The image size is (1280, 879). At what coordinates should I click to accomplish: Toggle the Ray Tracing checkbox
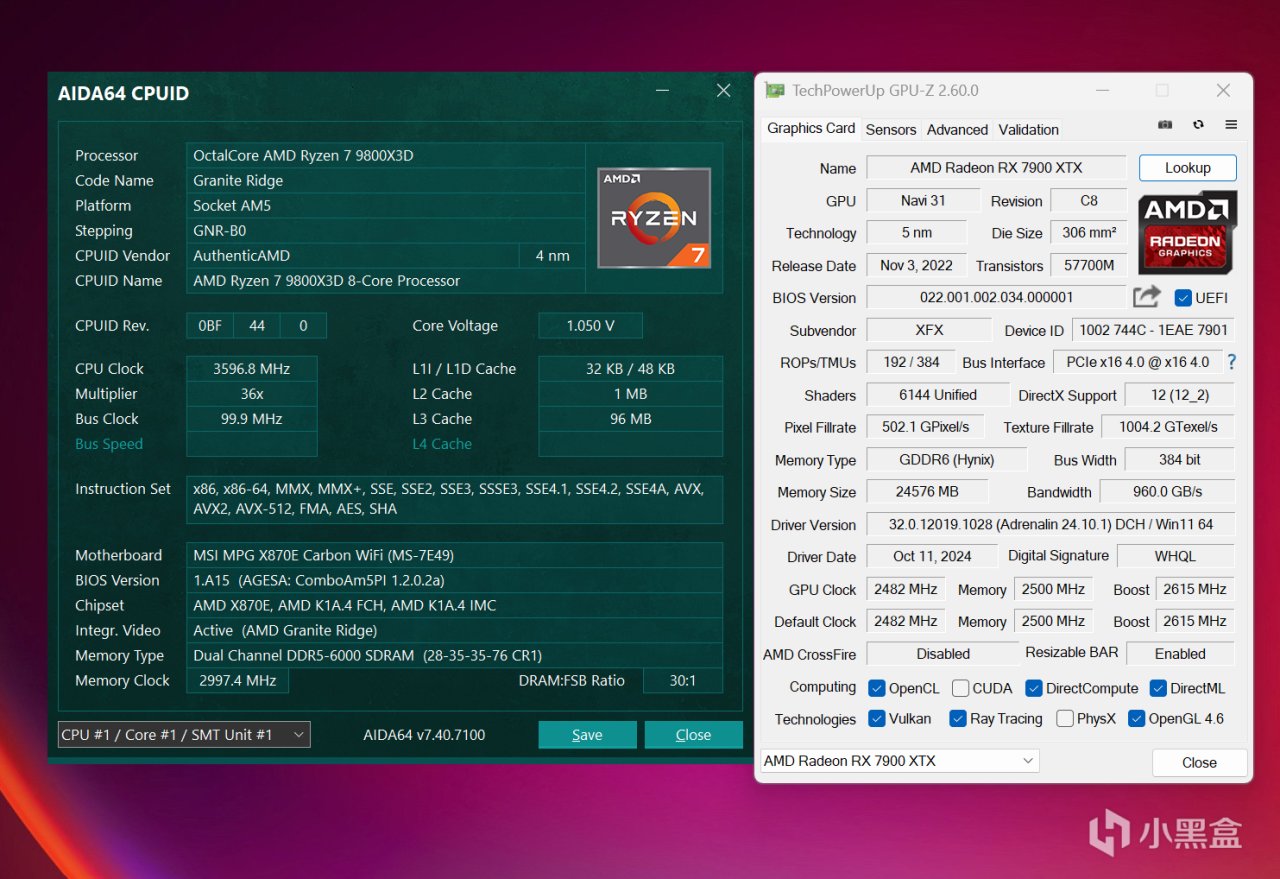(x=957, y=718)
